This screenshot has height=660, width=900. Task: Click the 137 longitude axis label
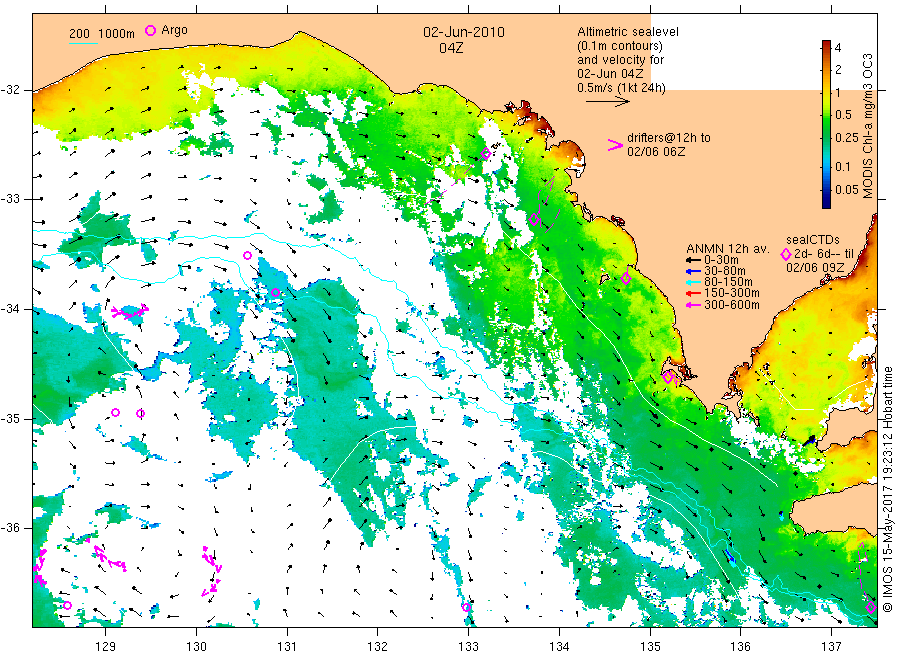click(831, 646)
